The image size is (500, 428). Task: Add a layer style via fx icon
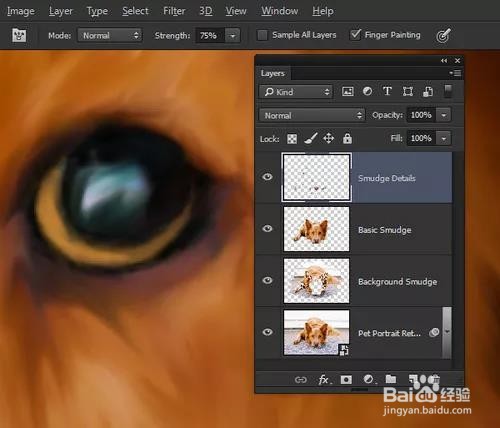pyautogui.click(x=324, y=380)
